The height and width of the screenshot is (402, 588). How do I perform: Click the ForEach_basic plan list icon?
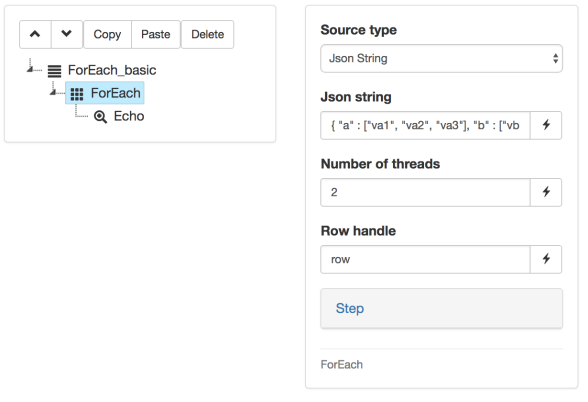(x=54, y=70)
